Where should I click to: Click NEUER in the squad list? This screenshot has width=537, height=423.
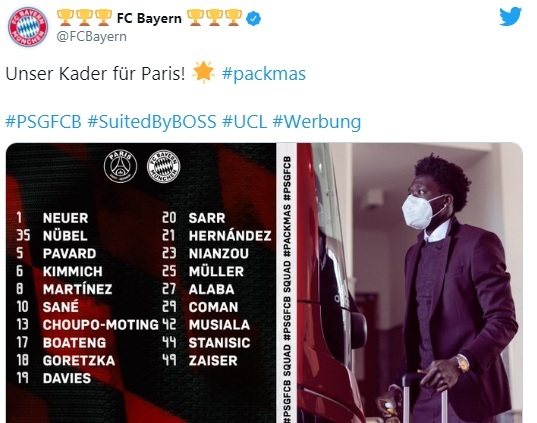65,218
